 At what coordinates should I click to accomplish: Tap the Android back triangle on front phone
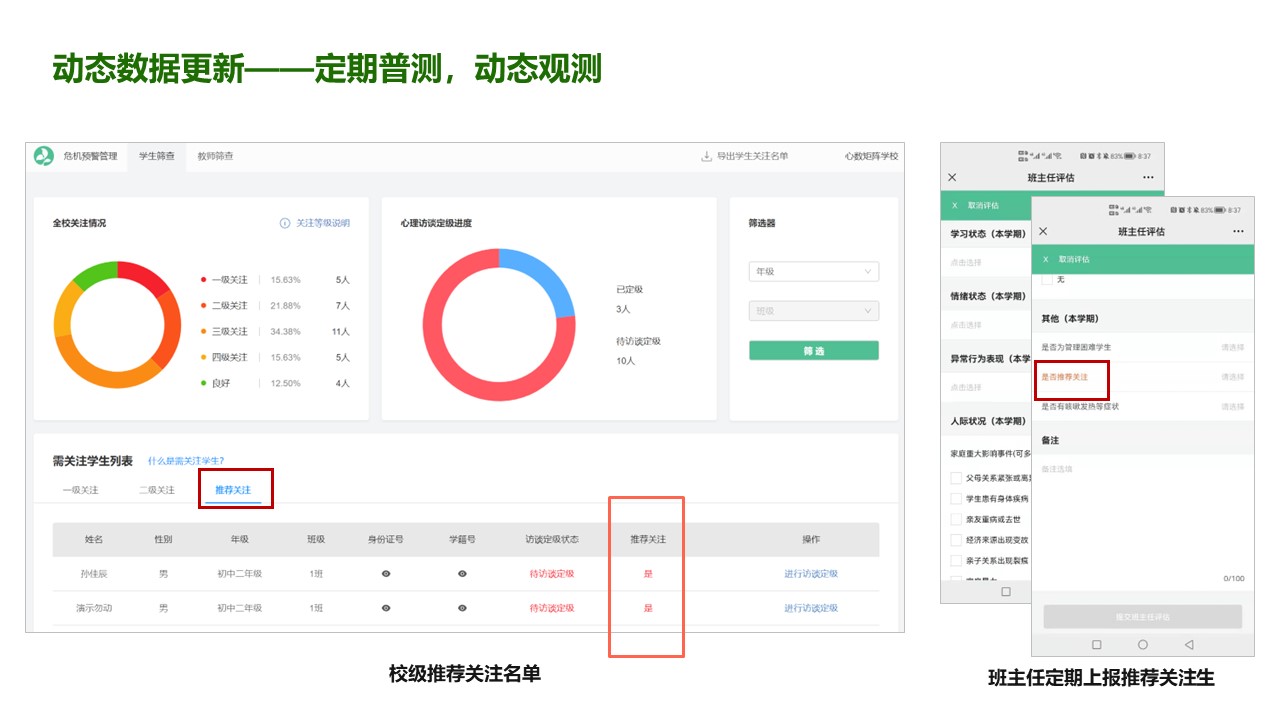click(x=1189, y=645)
